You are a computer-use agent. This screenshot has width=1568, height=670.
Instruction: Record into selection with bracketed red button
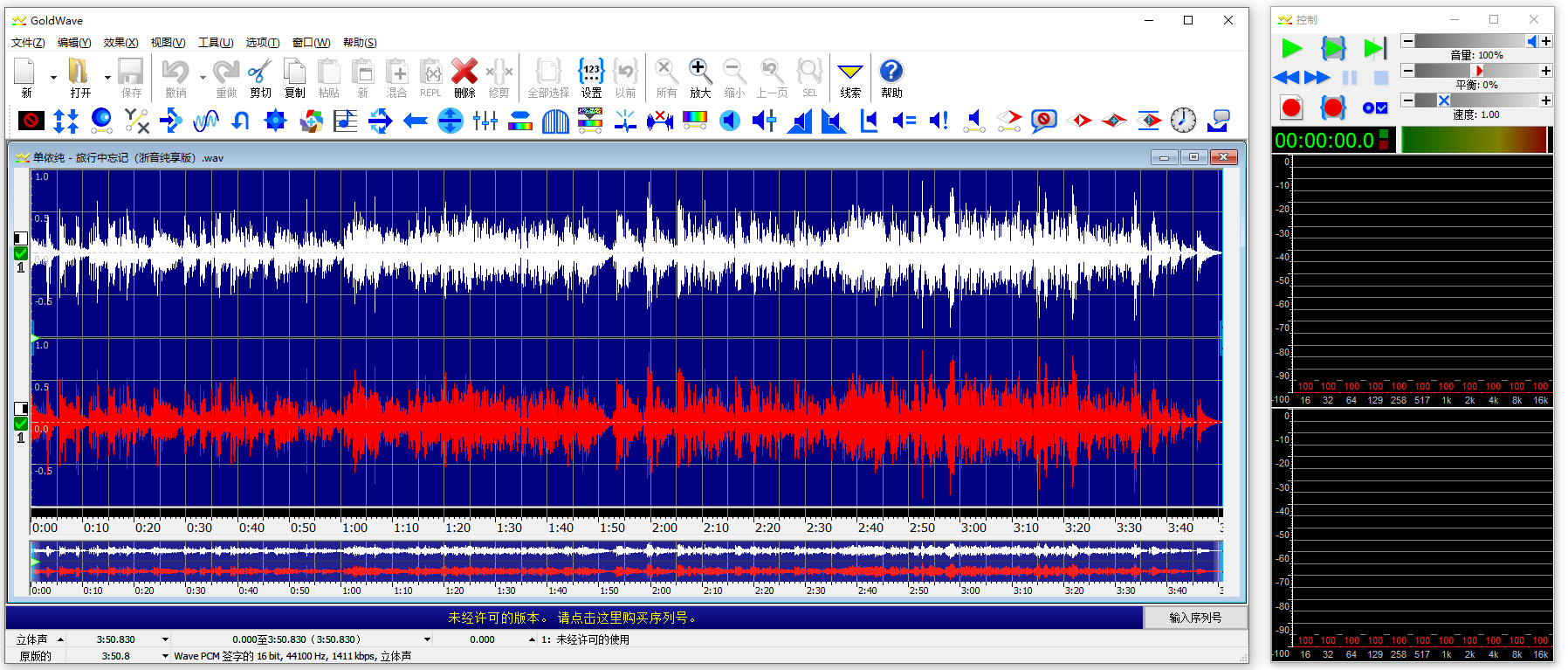(x=1332, y=107)
